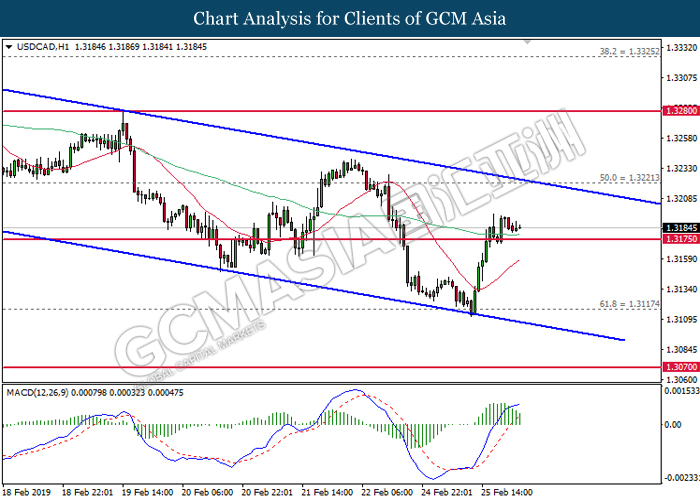Click the '18 Feb 2019' time axis label
Viewport: 700px width, 500px height.
tap(27, 492)
